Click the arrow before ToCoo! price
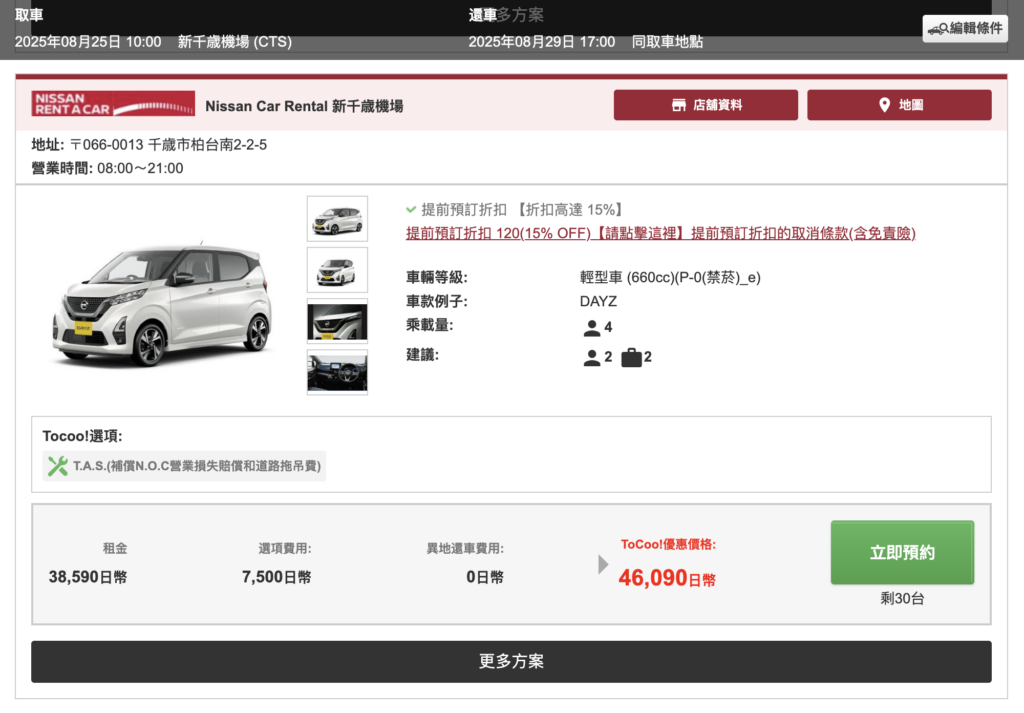Viewport: 1024px width, 713px height. [603, 564]
